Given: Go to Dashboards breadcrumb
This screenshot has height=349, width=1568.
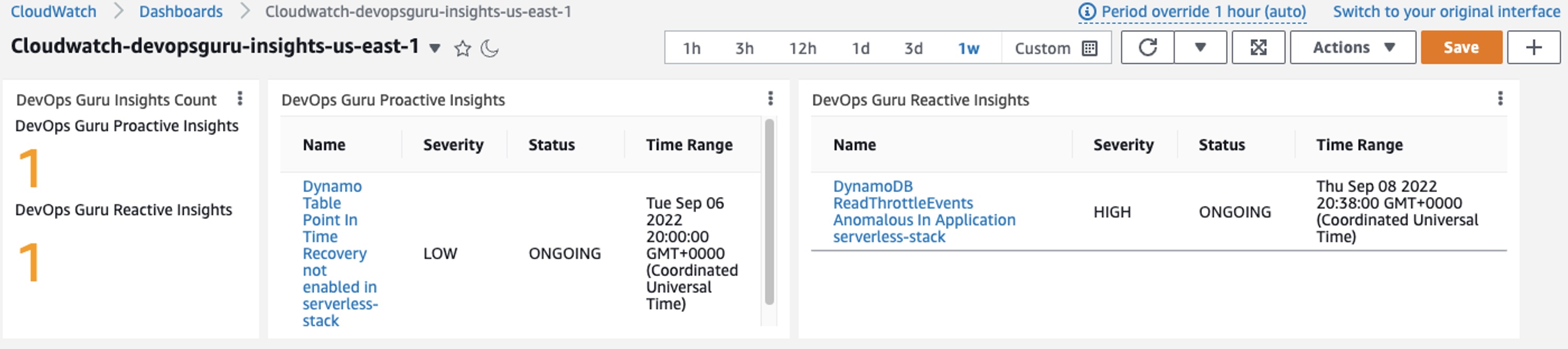Looking at the screenshot, I should coord(181,12).
